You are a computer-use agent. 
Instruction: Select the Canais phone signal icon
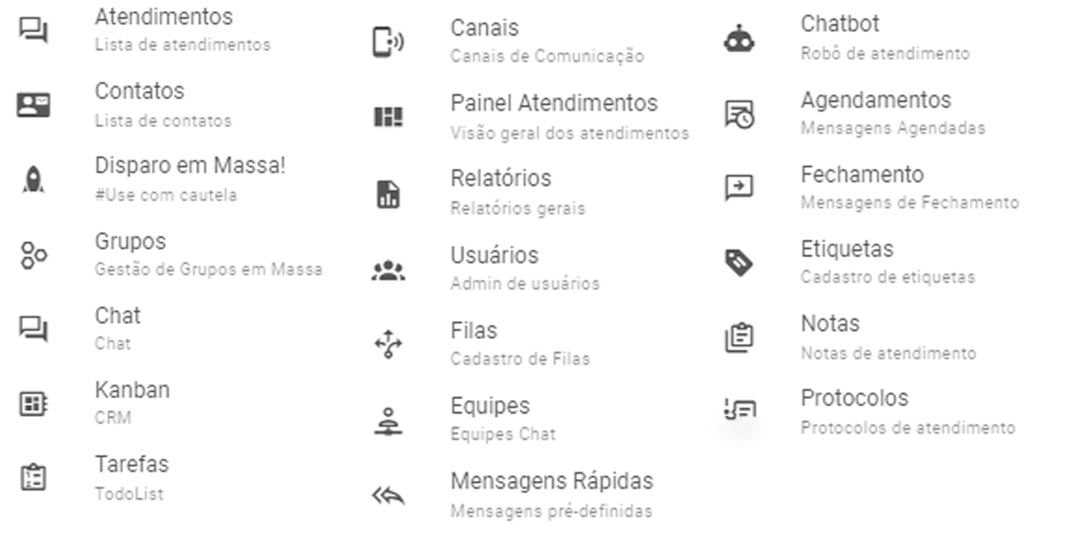tap(388, 42)
